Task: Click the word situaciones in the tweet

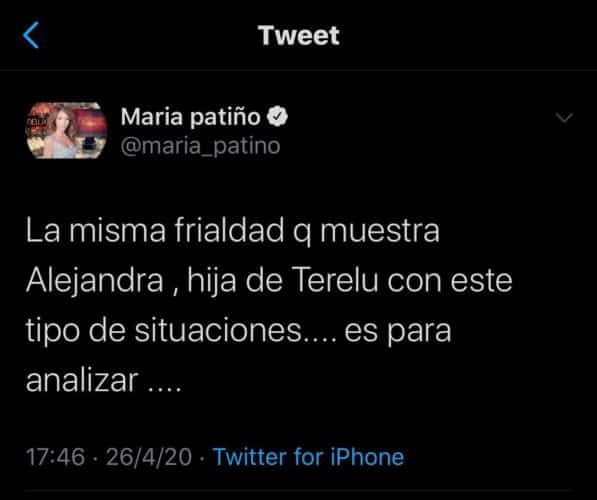Action: tap(219, 330)
